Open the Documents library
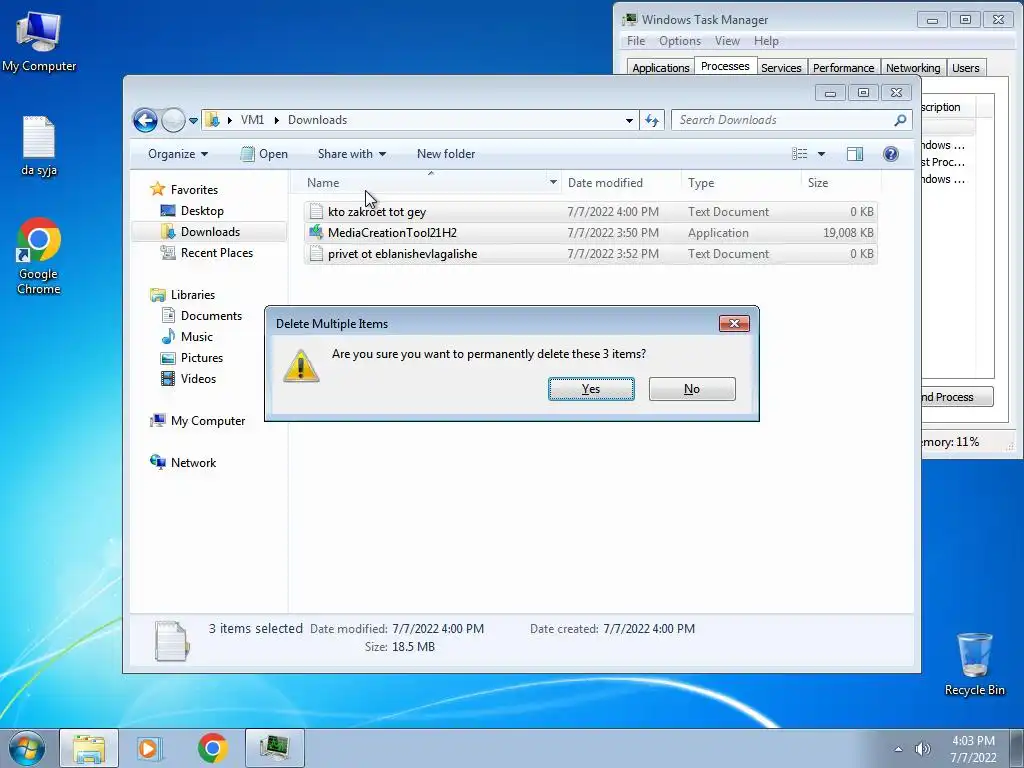This screenshot has height=768, width=1024. [211, 315]
